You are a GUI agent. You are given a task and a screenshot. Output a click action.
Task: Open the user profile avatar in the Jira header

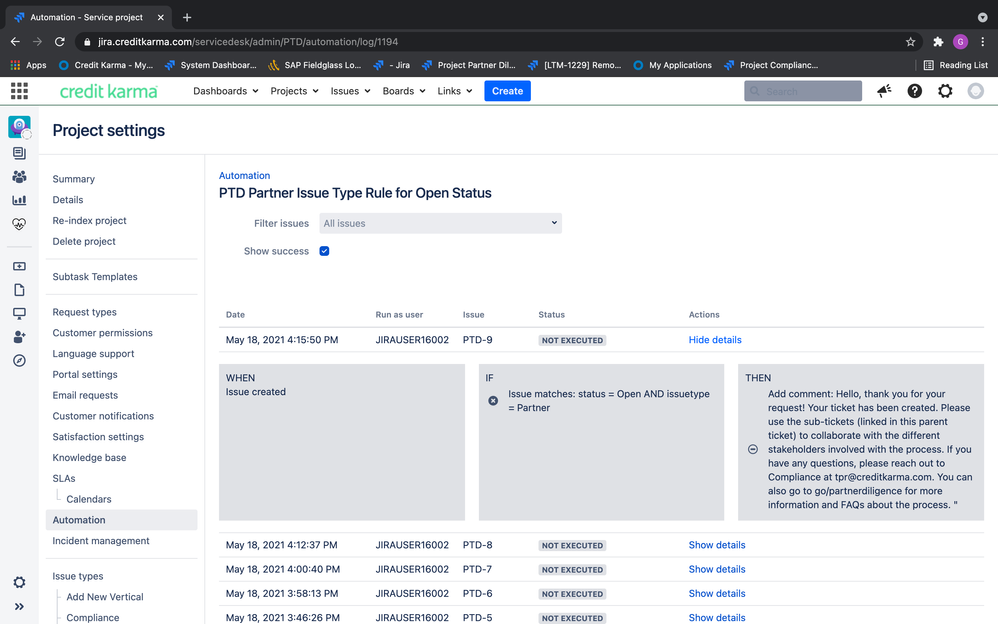(975, 91)
